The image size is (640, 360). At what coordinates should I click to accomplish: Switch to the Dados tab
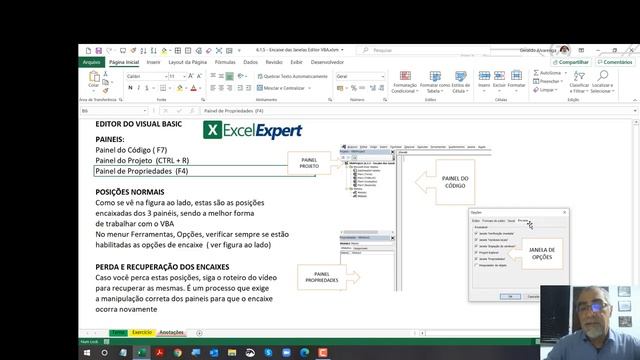(x=250, y=62)
